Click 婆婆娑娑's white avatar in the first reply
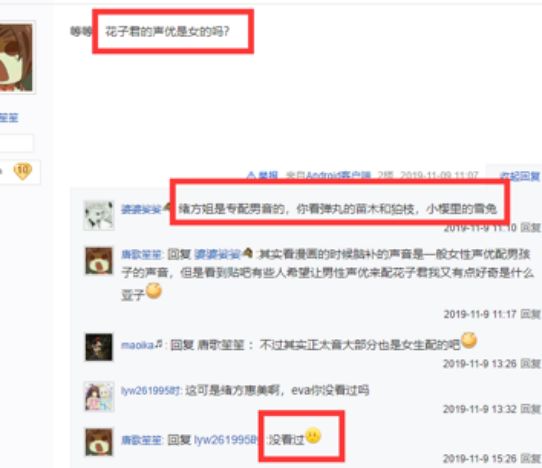This screenshot has width=542, height=468. tap(99, 215)
